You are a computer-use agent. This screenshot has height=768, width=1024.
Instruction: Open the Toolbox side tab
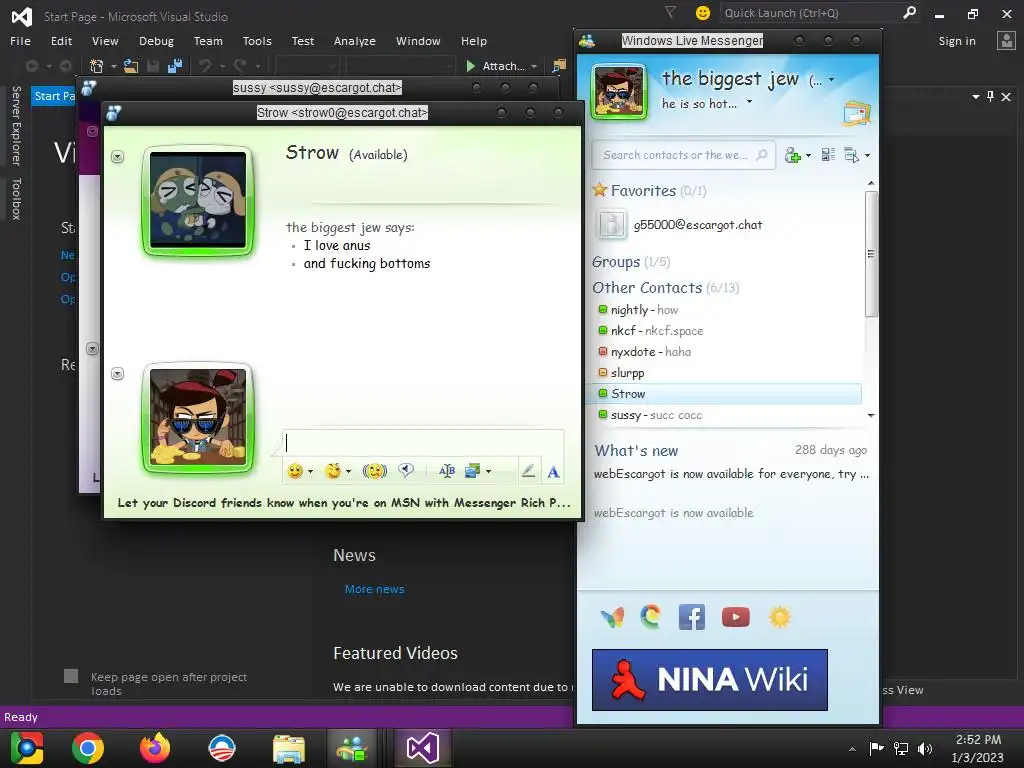pos(16,199)
